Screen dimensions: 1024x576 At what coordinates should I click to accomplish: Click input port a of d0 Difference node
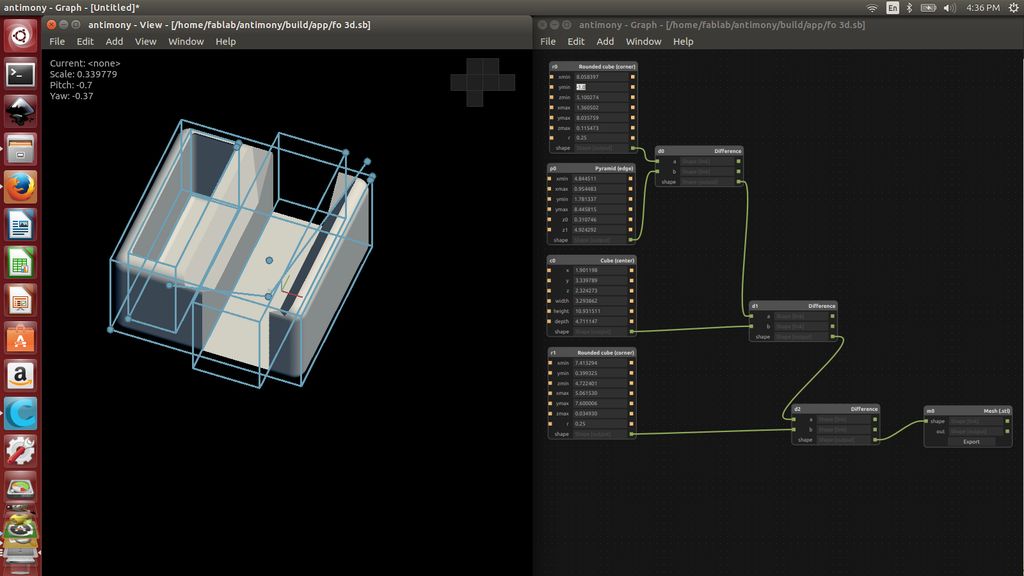[x=660, y=161]
